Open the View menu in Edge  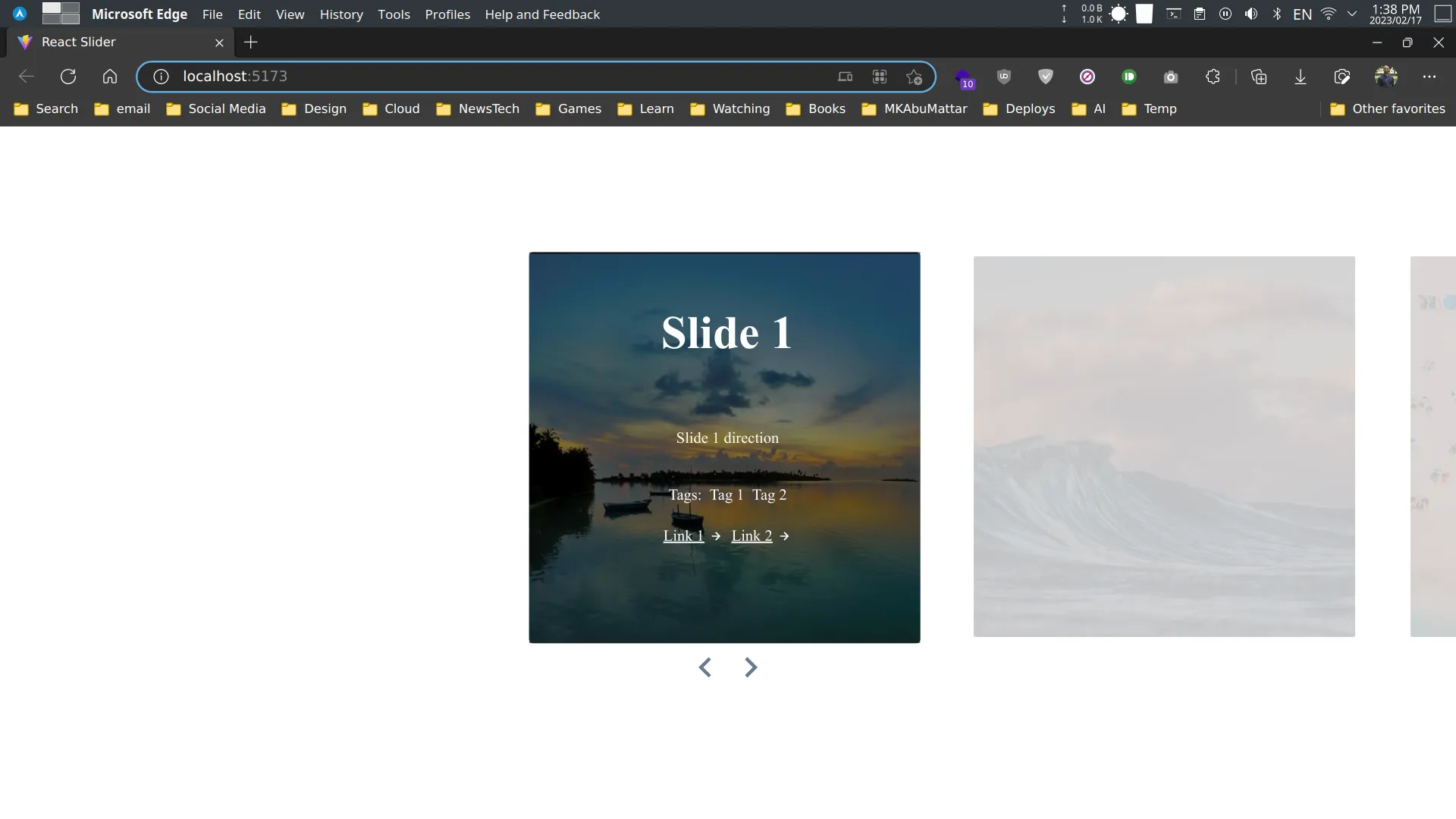click(x=289, y=14)
